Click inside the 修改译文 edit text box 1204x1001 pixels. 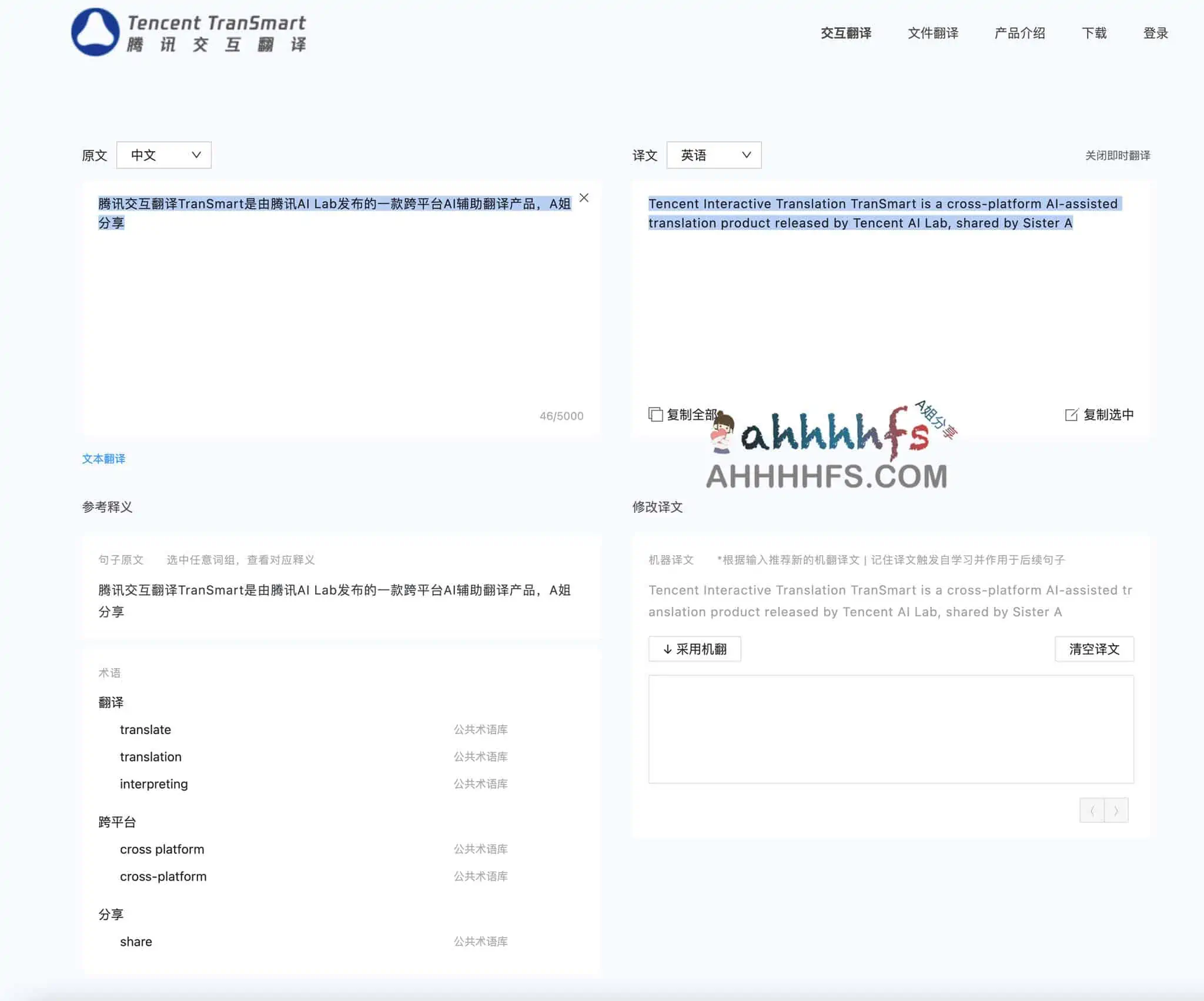point(891,729)
